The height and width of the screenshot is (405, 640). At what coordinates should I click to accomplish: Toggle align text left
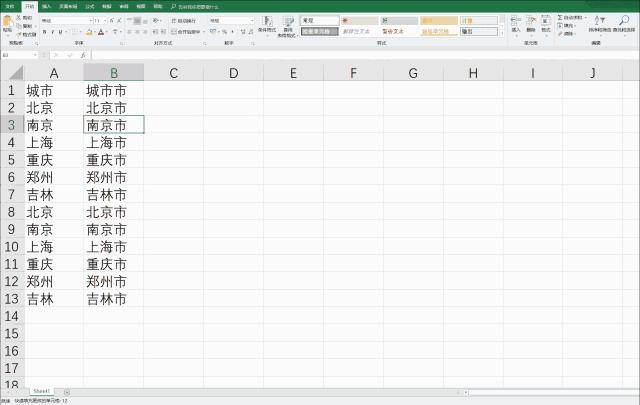[x=130, y=32]
